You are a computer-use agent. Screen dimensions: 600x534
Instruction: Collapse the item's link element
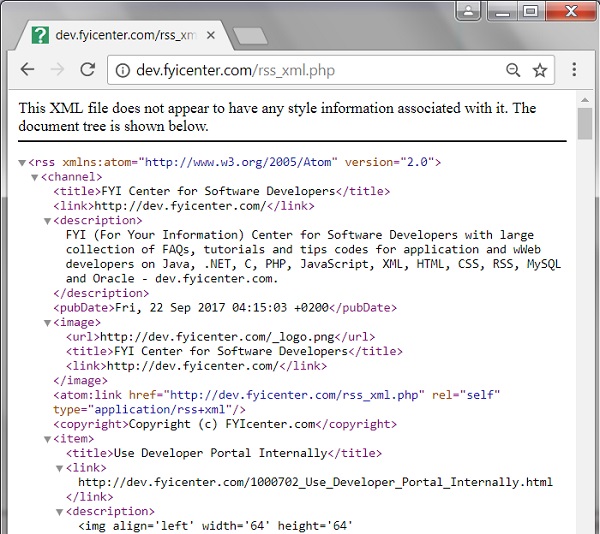click(x=60, y=469)
